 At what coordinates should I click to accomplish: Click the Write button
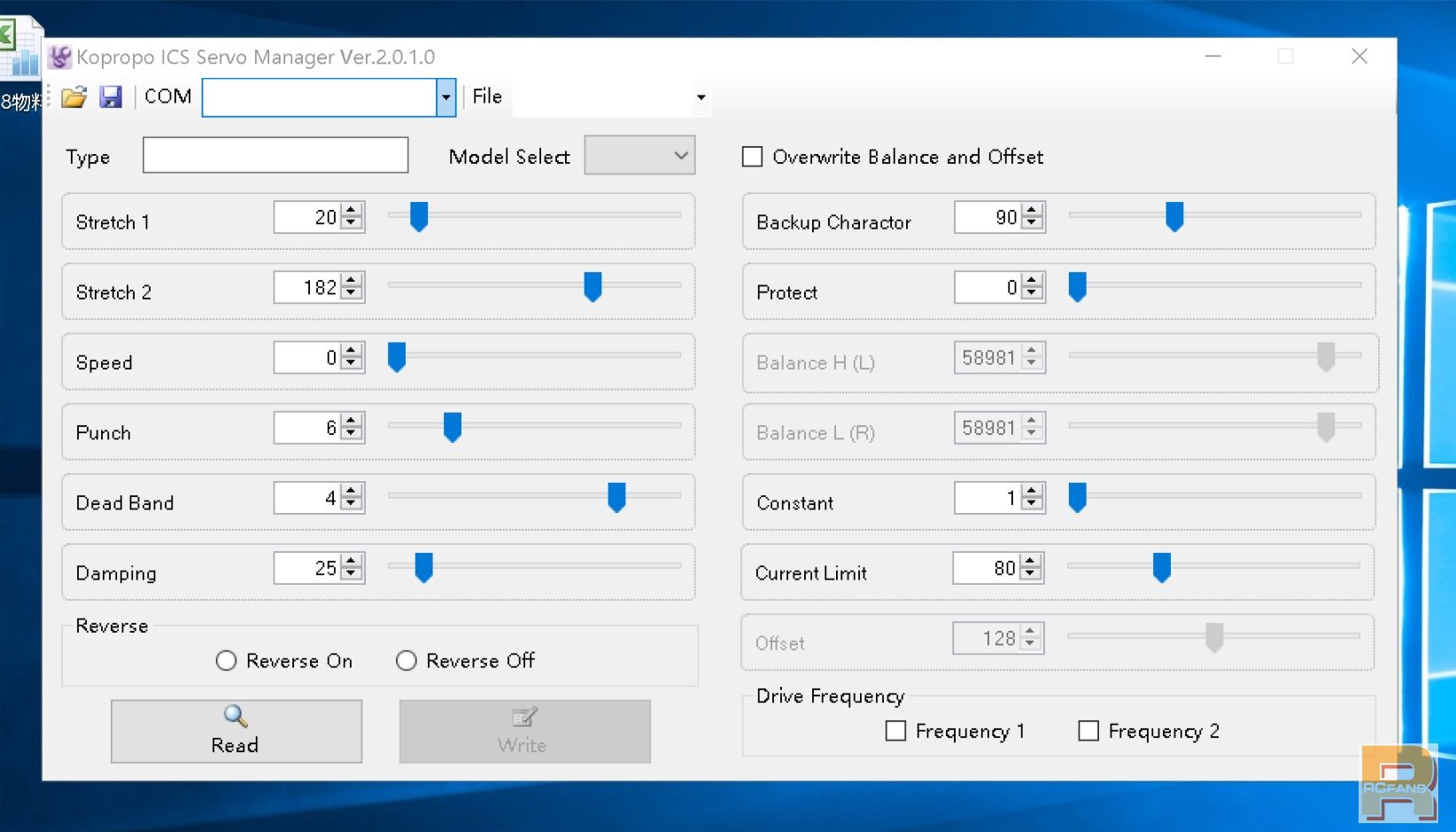point(524,731)
